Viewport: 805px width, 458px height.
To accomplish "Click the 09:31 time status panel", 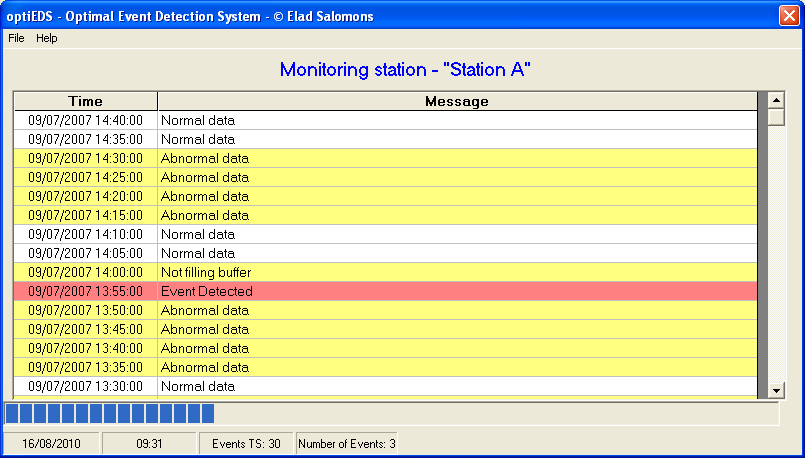I will tap(149, 444).
